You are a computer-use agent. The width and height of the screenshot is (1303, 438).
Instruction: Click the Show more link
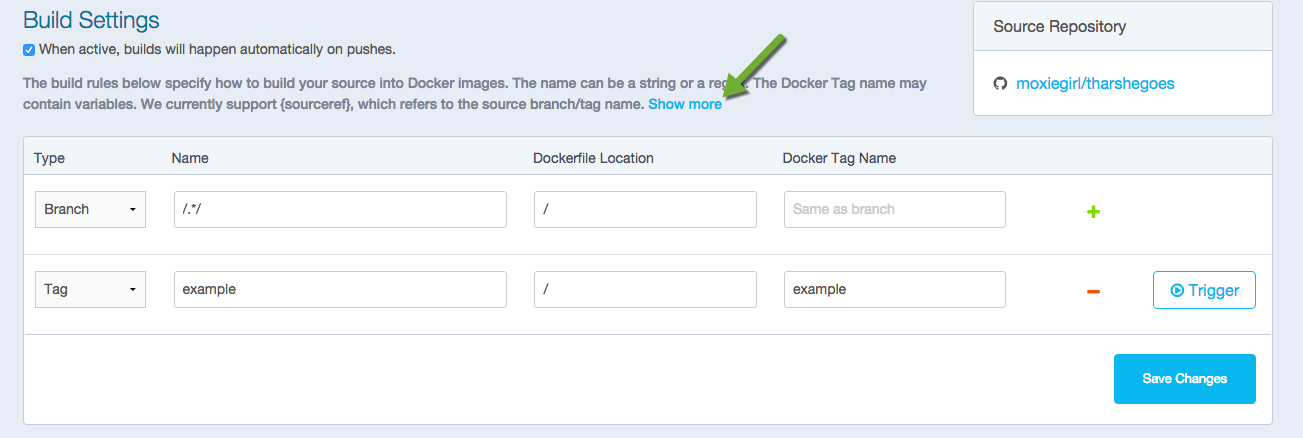685,104
